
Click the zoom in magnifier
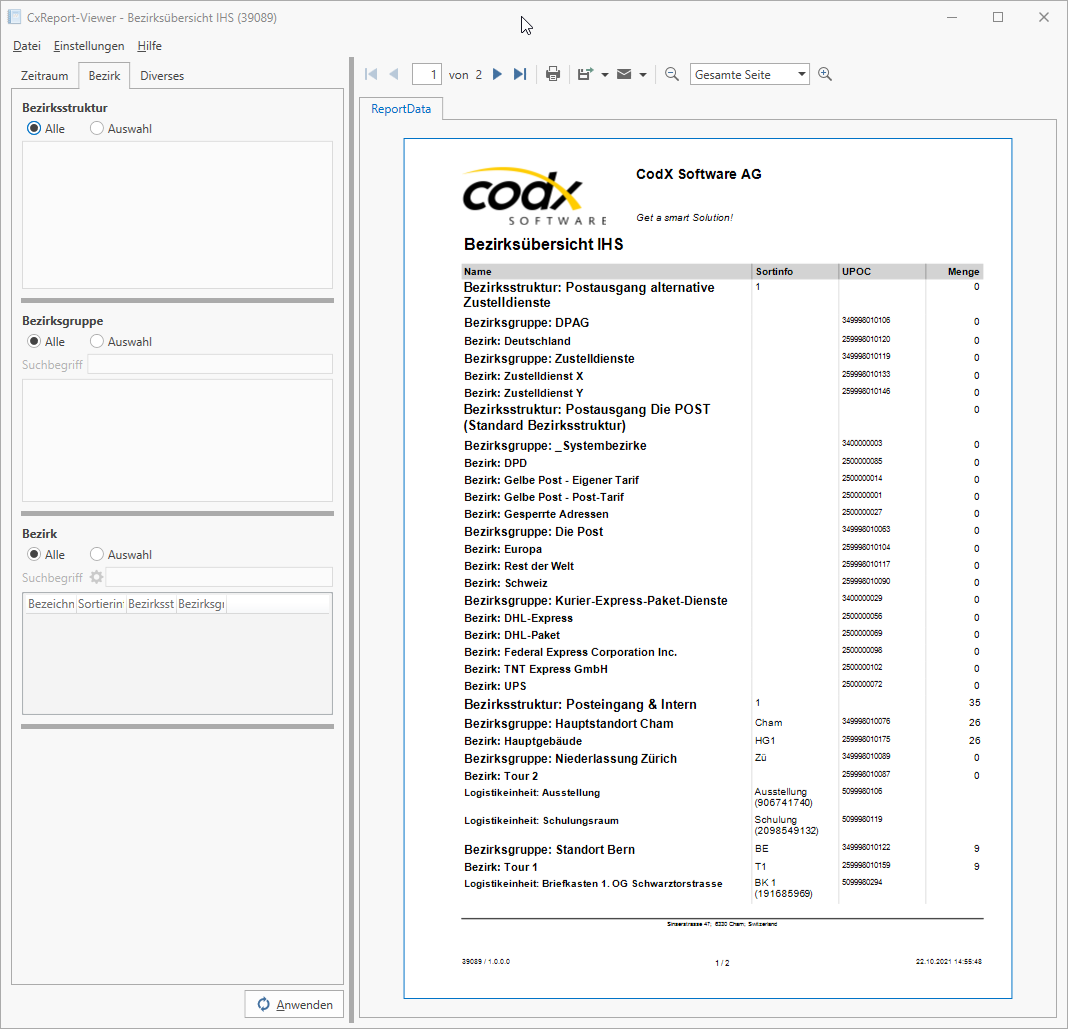coord(825,74)
